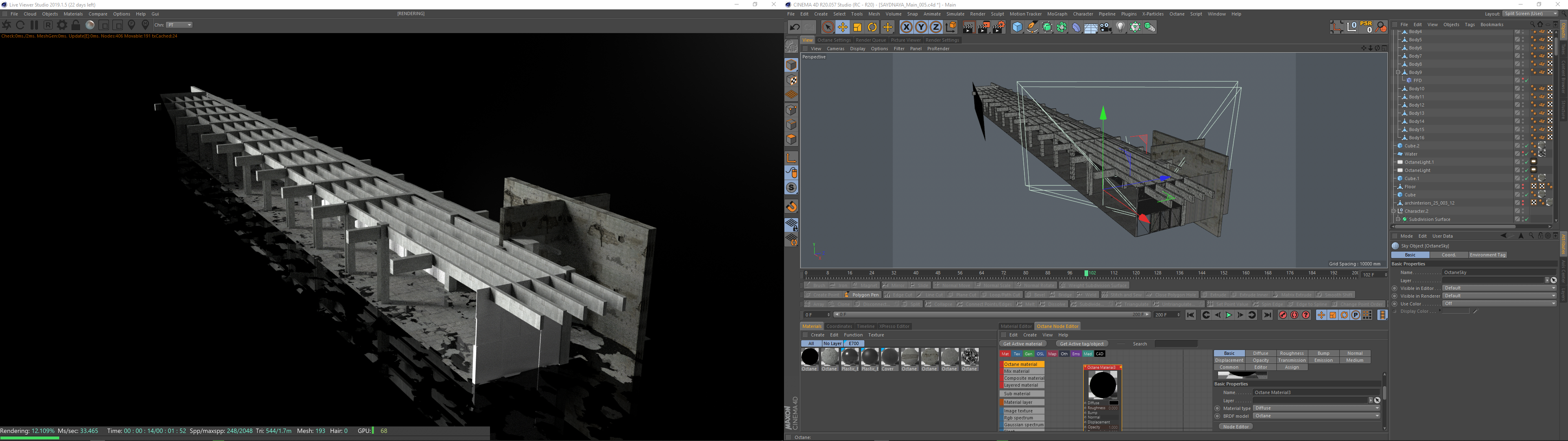This screenshot has width=1568, height=441.
Task: Open Octane settings gear in Live Viewer
Action: coord(62,25)
